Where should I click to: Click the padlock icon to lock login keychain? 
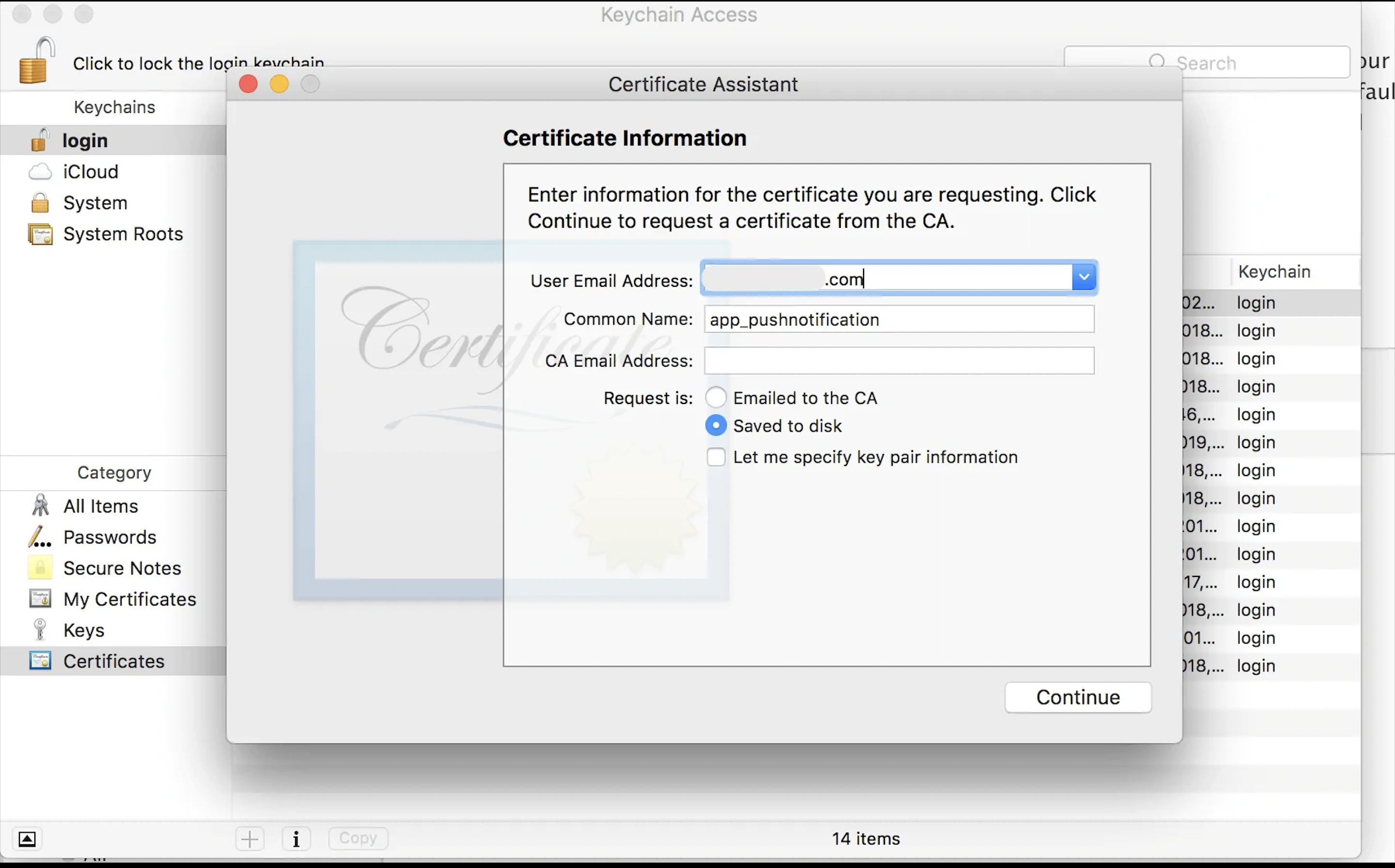(x=35, y=61)
